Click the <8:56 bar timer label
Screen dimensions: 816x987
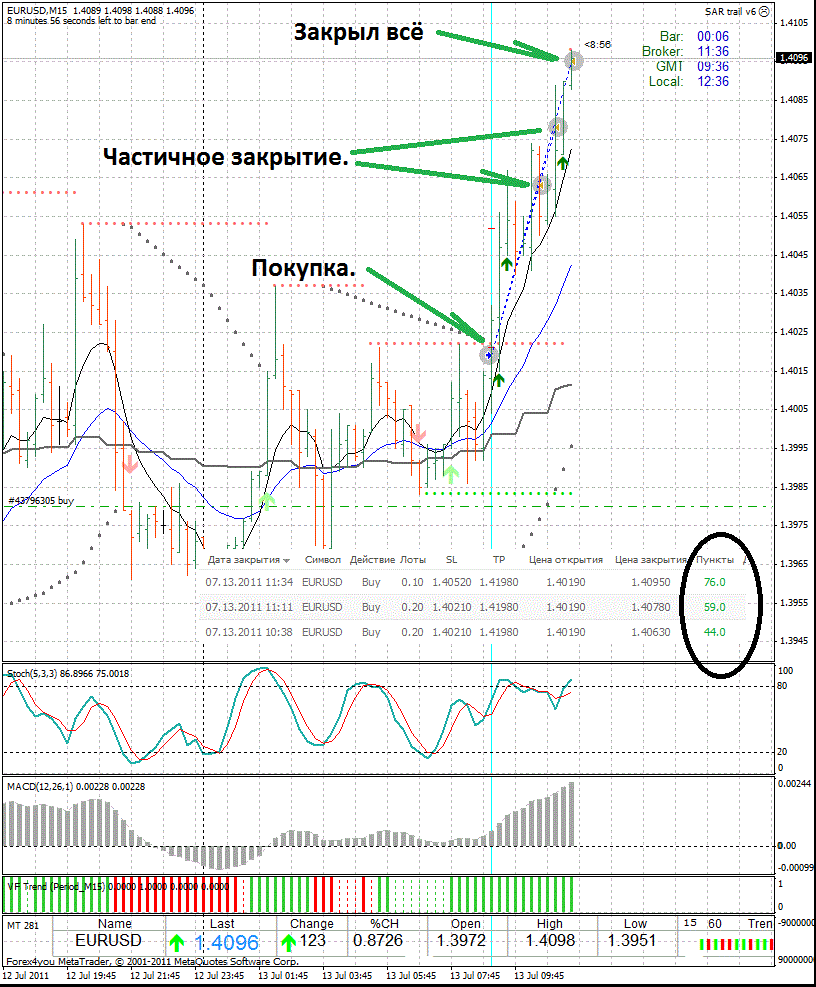click(x=597, y=45)
